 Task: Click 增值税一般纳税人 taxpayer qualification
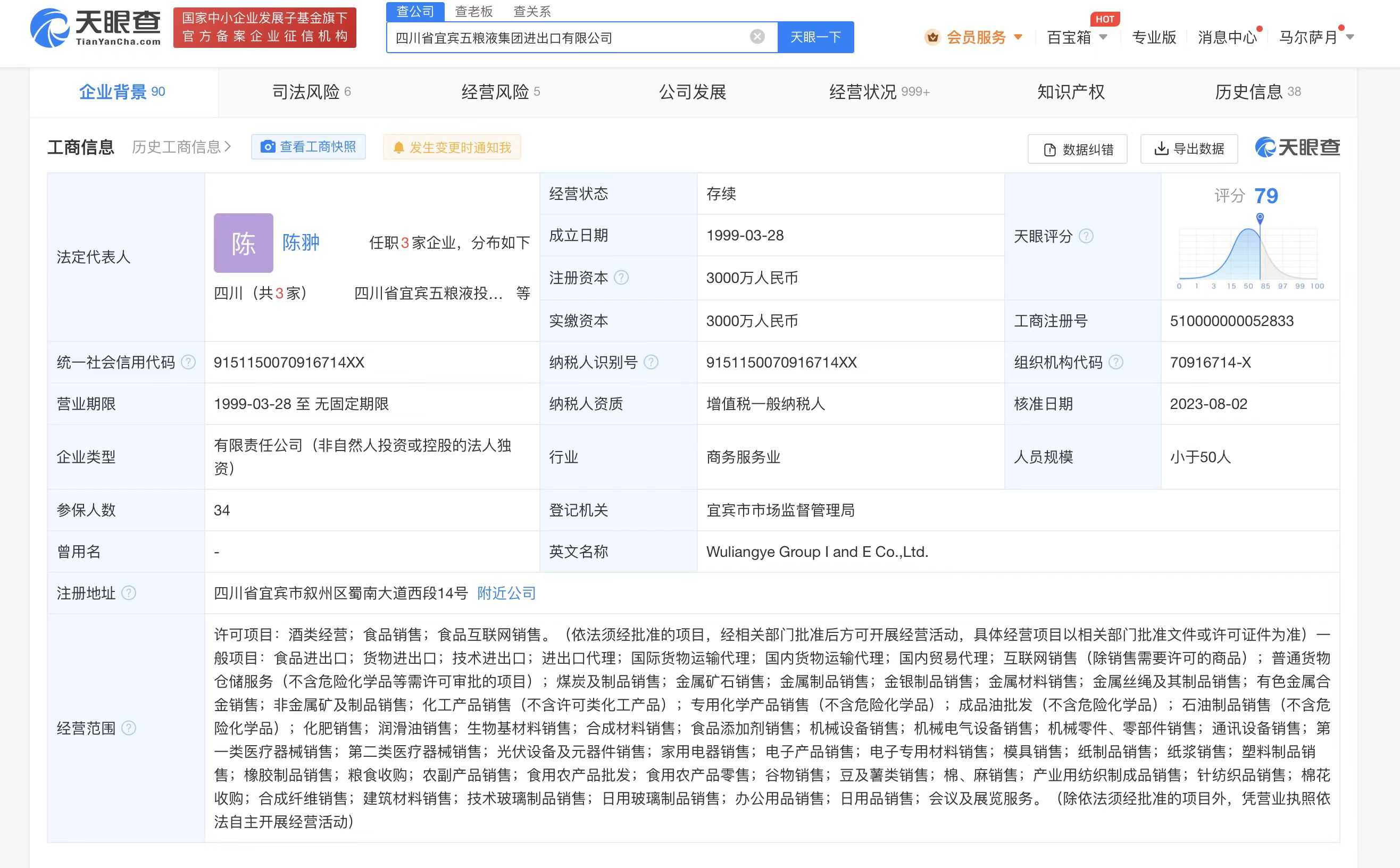[765, 404]
